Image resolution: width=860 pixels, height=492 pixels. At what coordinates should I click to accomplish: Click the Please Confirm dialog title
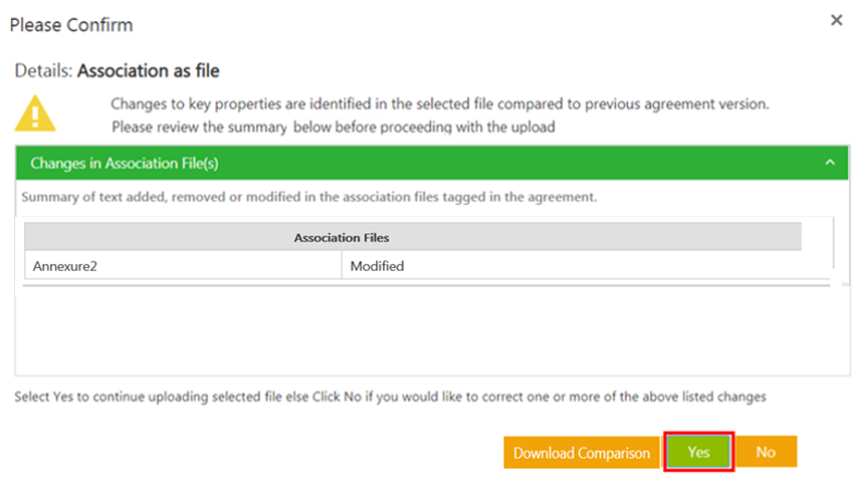[71, 24]
